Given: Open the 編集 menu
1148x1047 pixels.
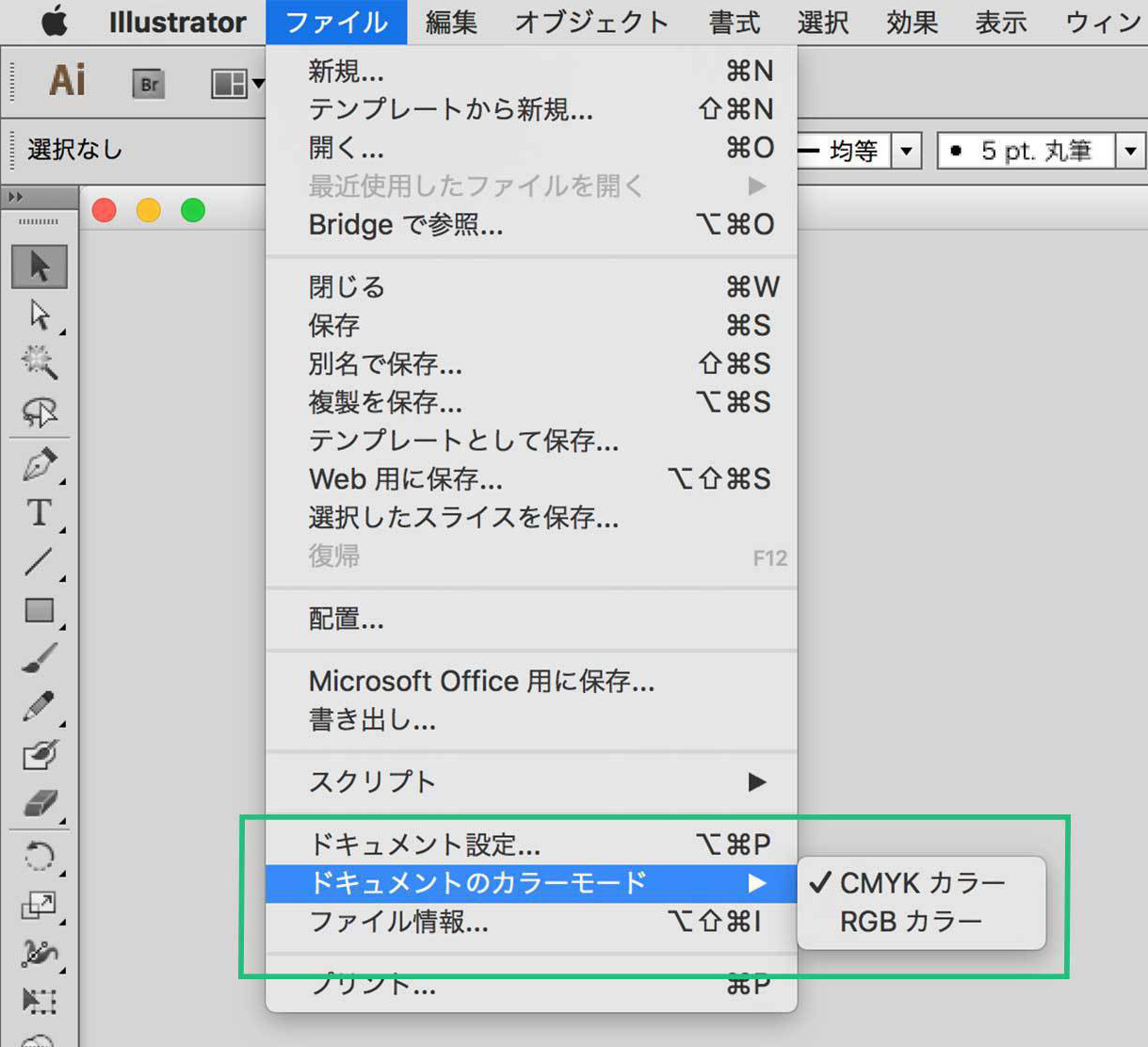Looking at the screenshot, I should click(451, 22).
